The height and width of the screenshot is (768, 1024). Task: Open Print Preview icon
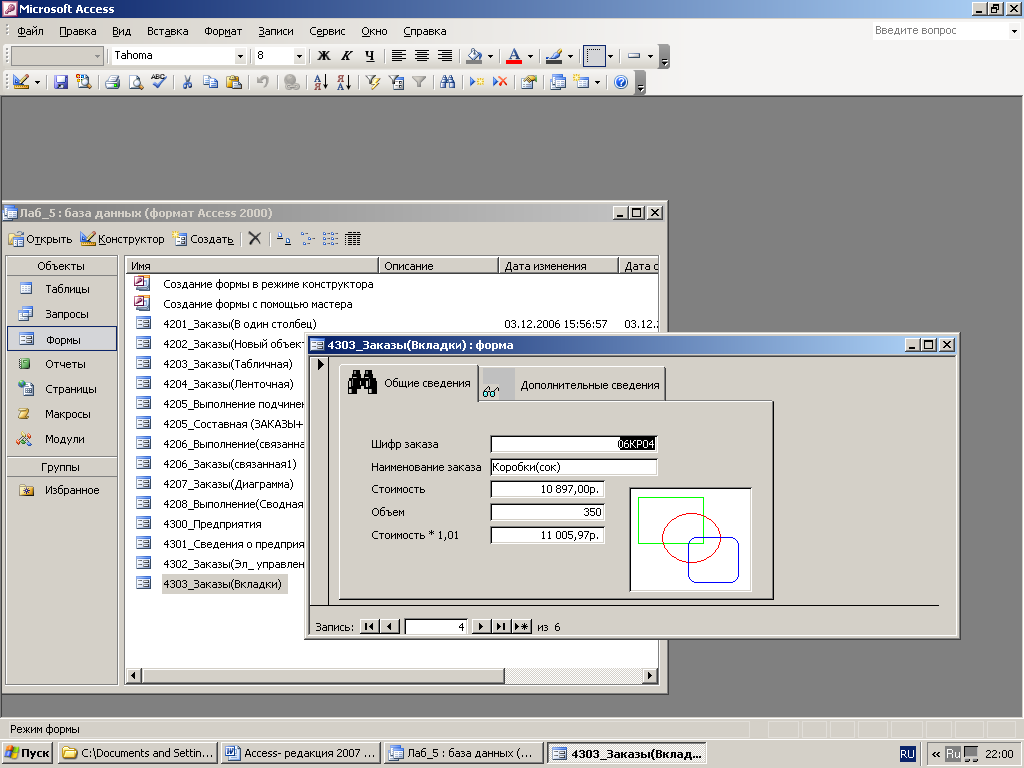135,82
